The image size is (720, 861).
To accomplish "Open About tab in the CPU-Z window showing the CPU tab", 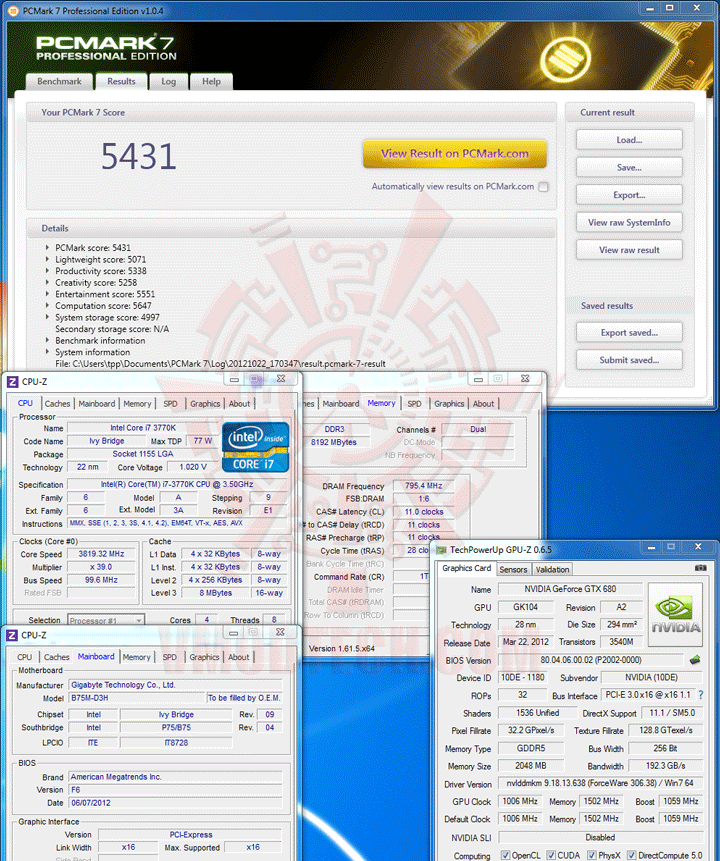I will pos(239,404).
